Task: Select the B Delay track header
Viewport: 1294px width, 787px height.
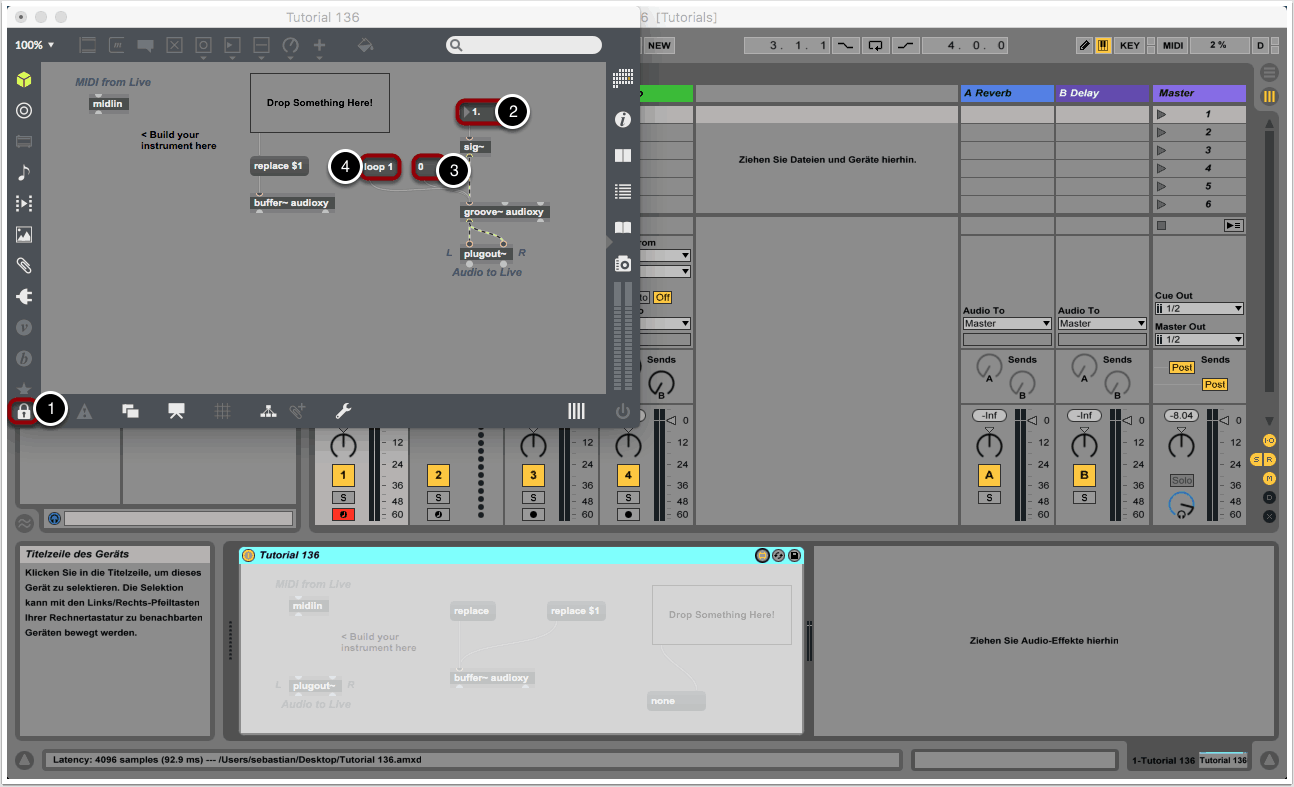Action: (1102, 93)
